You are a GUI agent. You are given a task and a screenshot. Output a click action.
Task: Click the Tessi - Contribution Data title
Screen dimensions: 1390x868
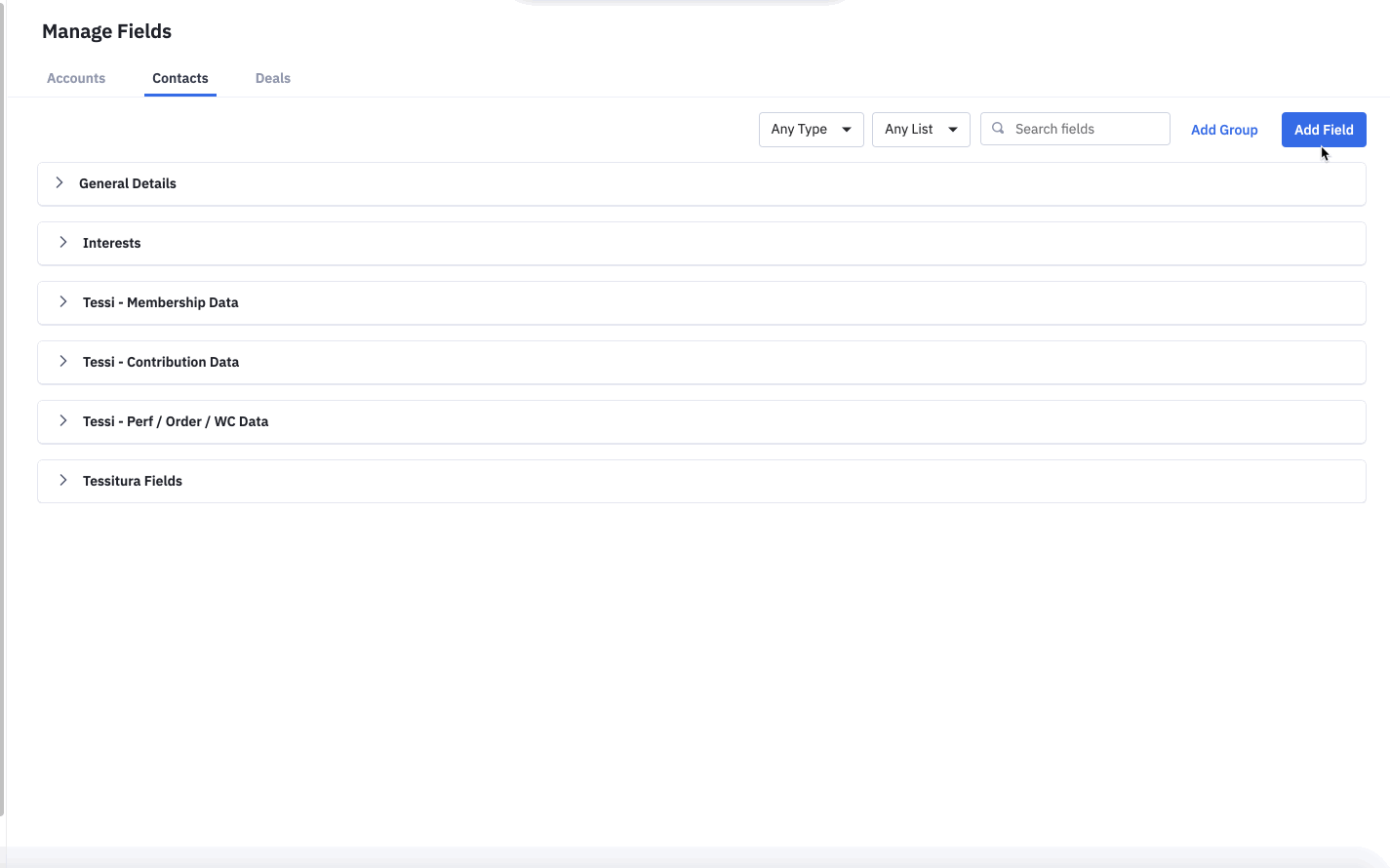(x=161, y=362)
